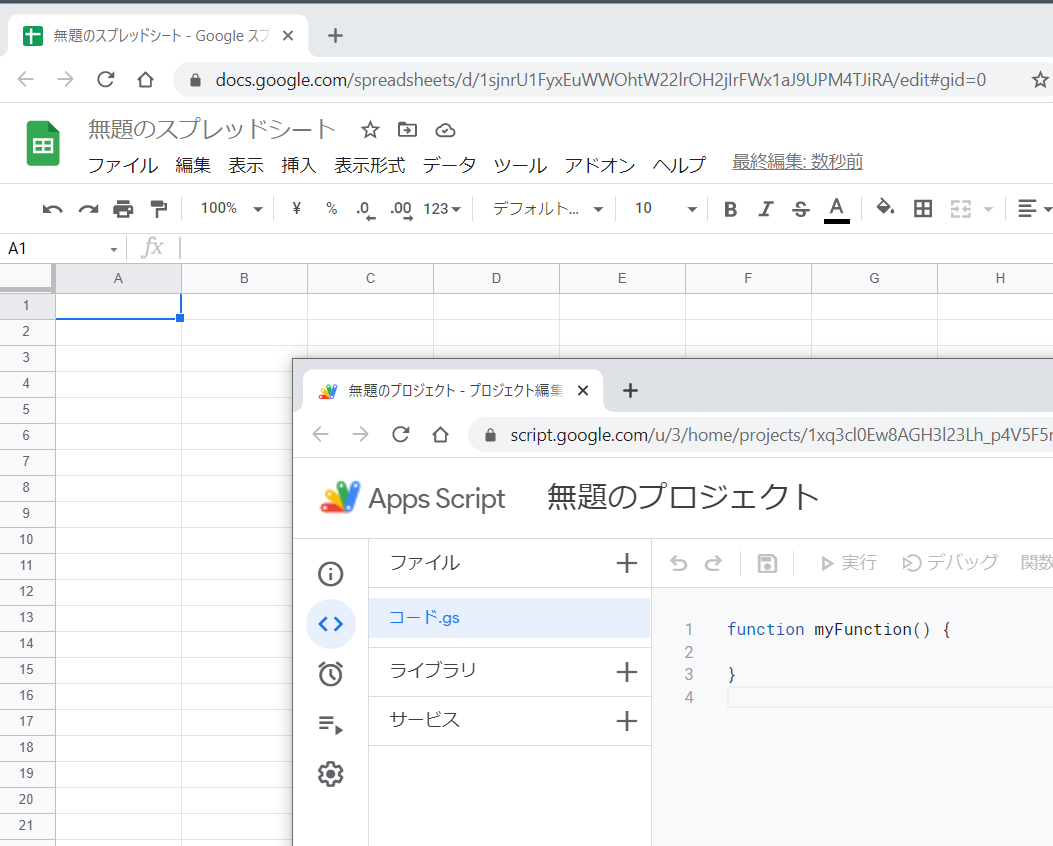Click the print icon in Sheets
This screenshot has width=1053, height=846.
[x=123, y=209]
